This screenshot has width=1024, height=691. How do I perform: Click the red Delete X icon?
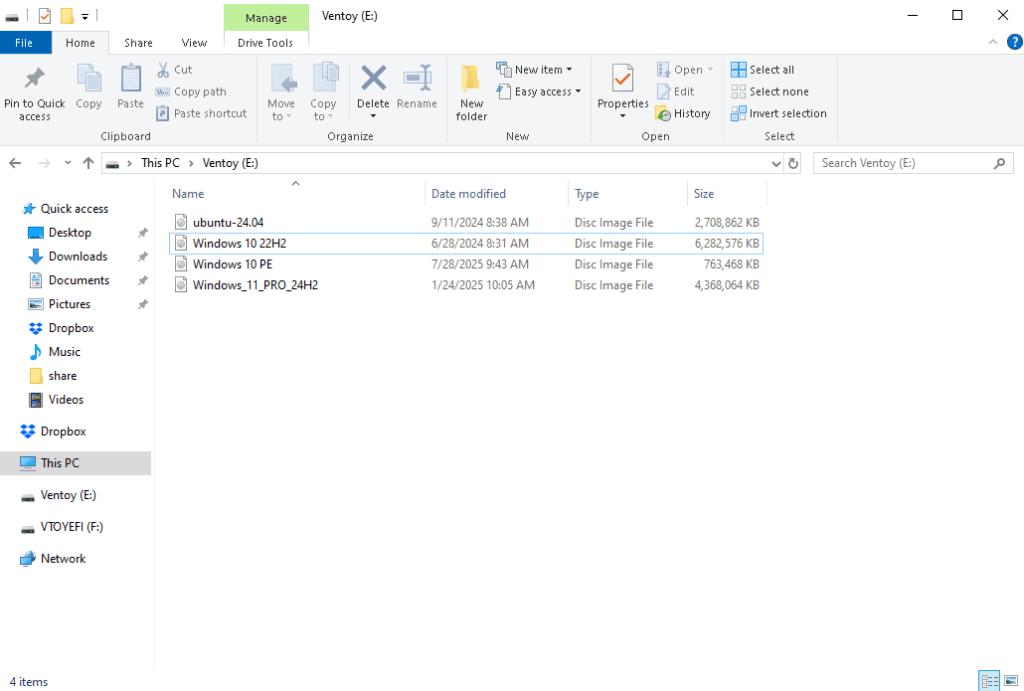click(x=374, y=78)
